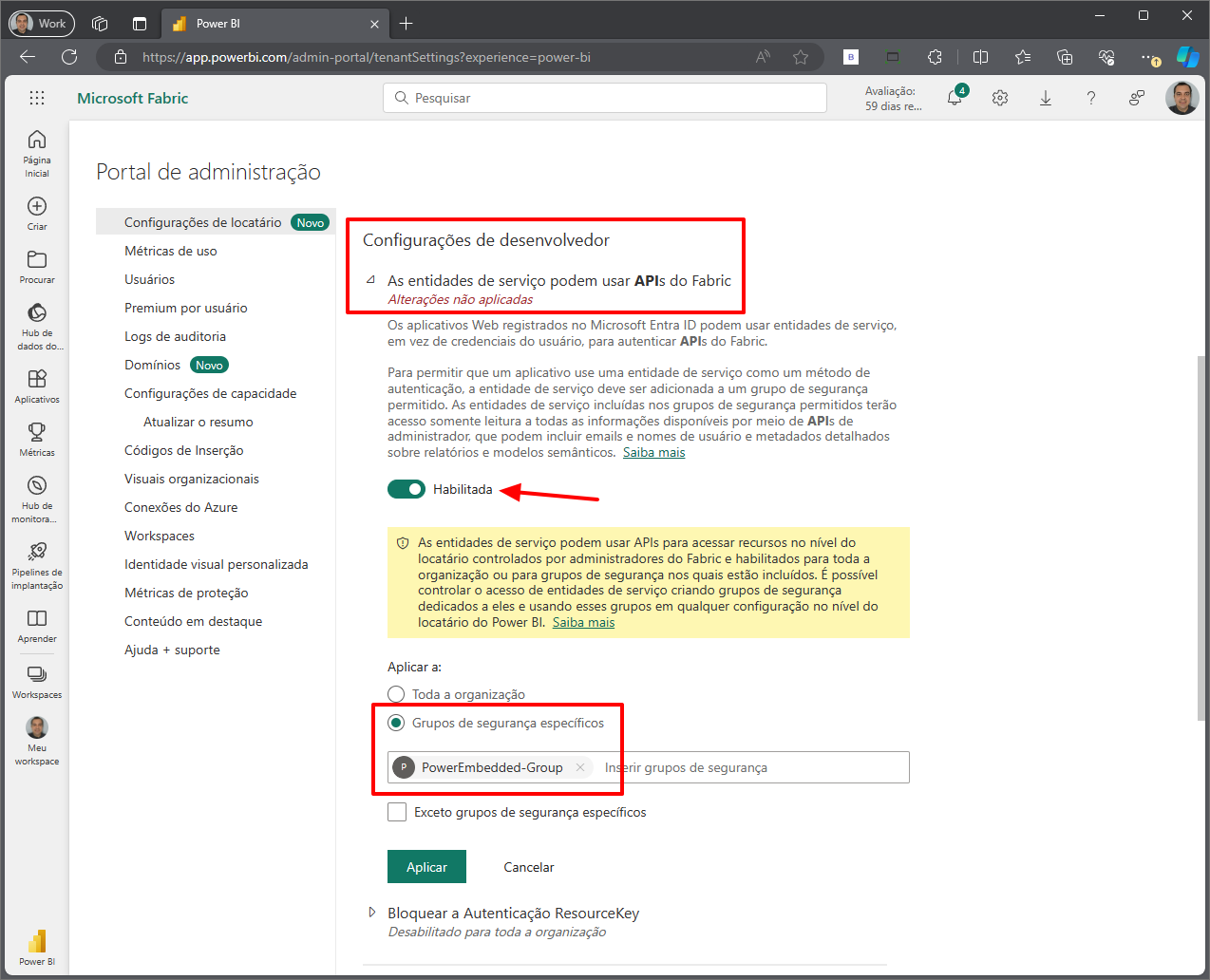Image resolution: width=1210 pixels, height=980 pixels.
Task: Click the Aplicar button
Action: click(x=426, y=867)
